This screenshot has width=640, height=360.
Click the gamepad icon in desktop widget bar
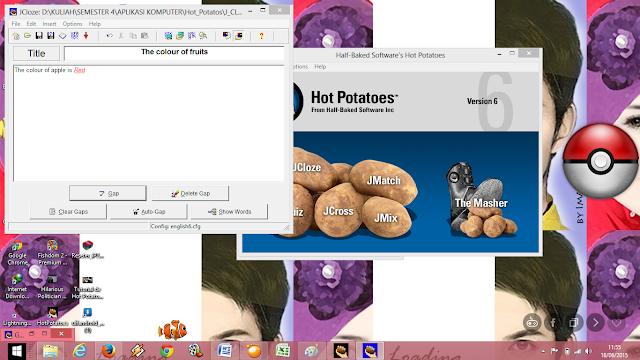pyautogui.click(x=532, y=322)
